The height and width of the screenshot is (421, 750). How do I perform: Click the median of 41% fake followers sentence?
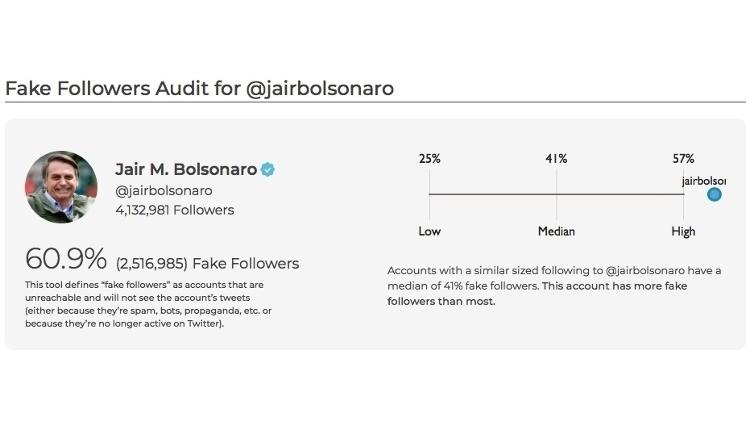(554, 286)
